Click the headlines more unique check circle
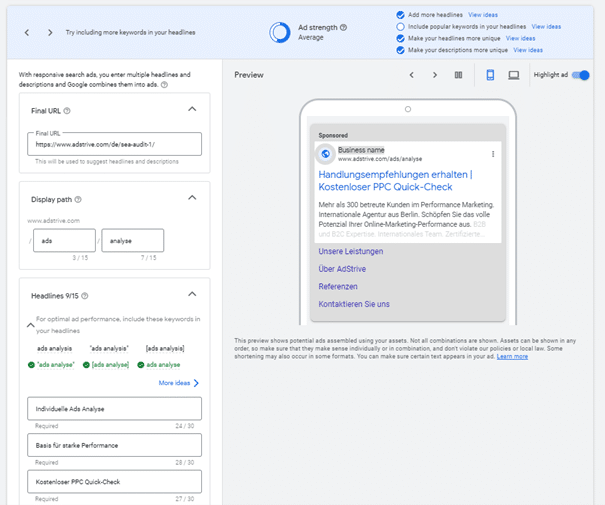605x505 pixels. [x=401, y=38]
